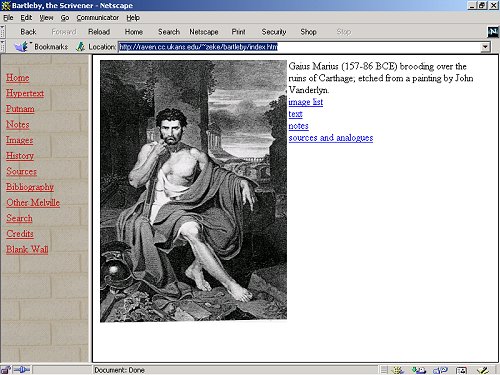
Task: Close the Netscape window
Action: [494, 5]
